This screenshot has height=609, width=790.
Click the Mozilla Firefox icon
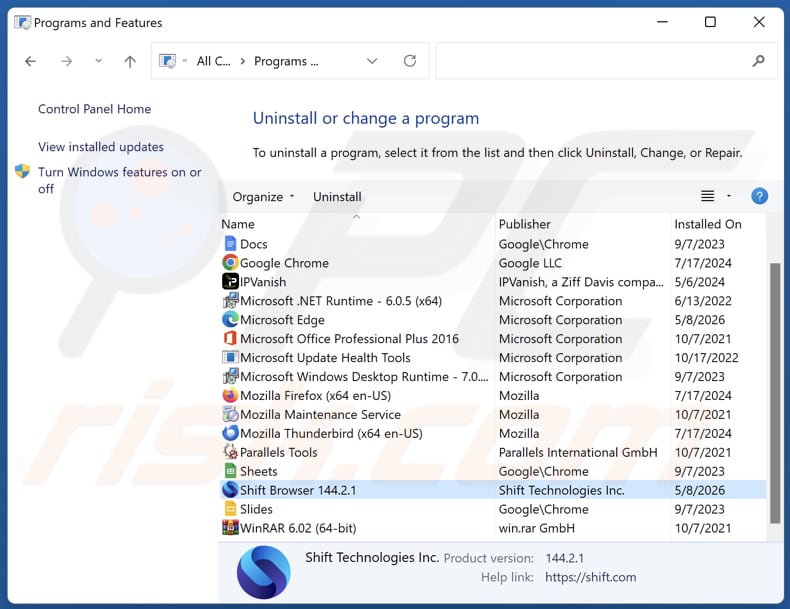[x=230, y=395]
